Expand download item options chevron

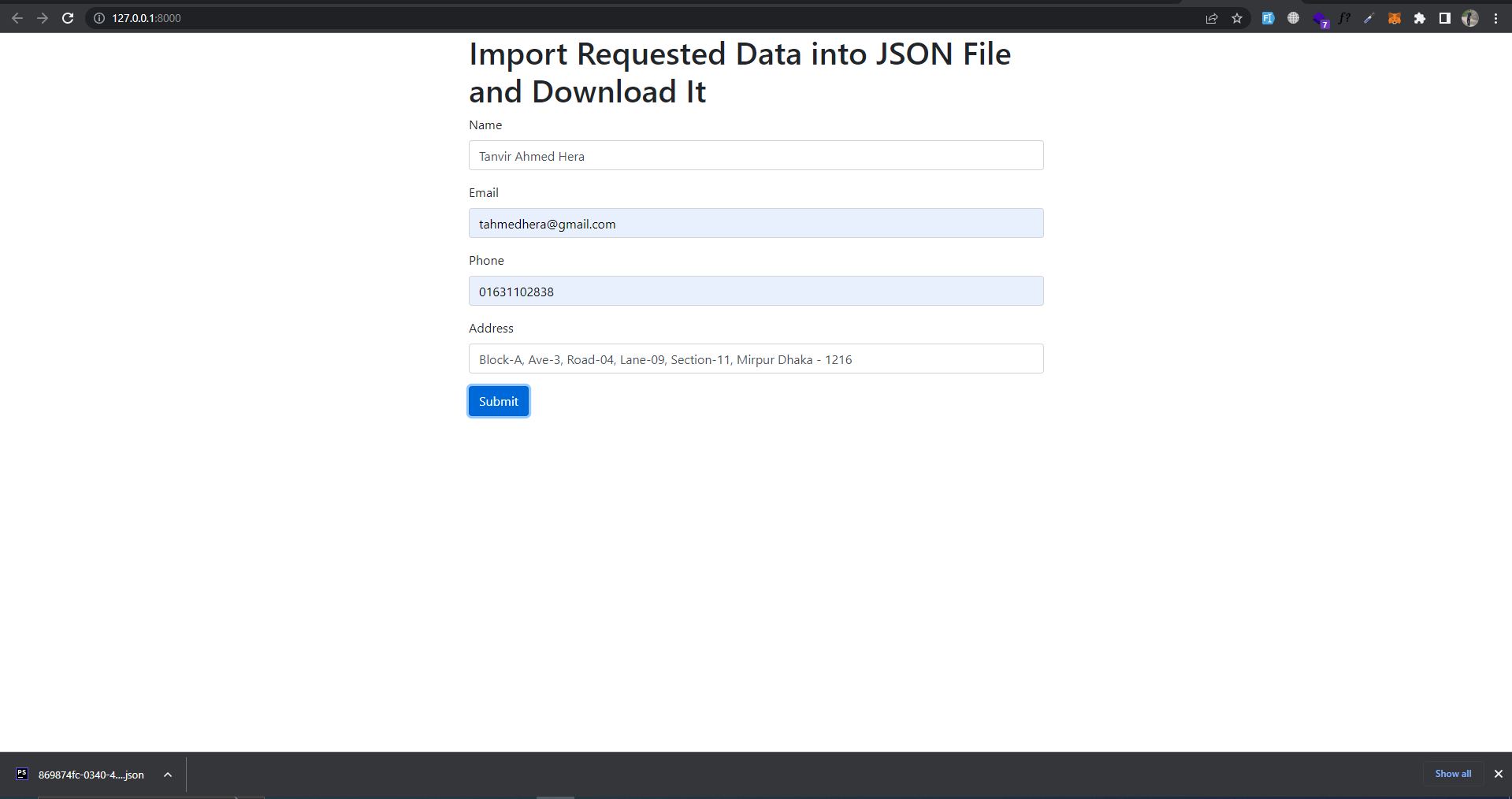[168, 775]
